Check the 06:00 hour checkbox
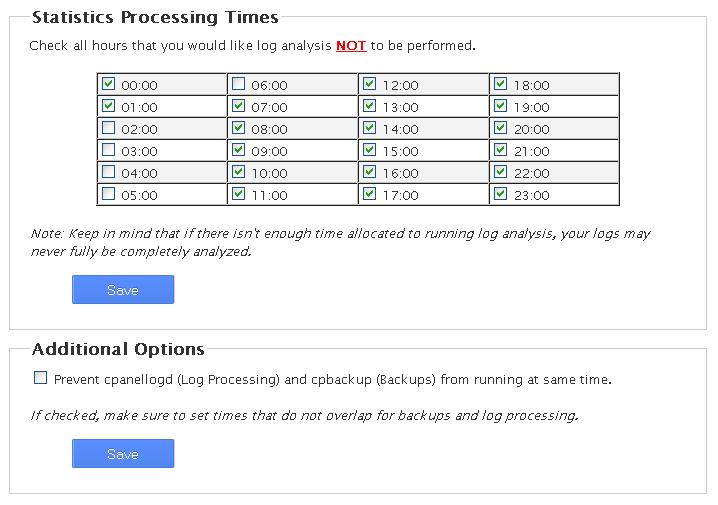Image resolution: width=718 pixels, height=505 pixels. [x=238, y=84]
